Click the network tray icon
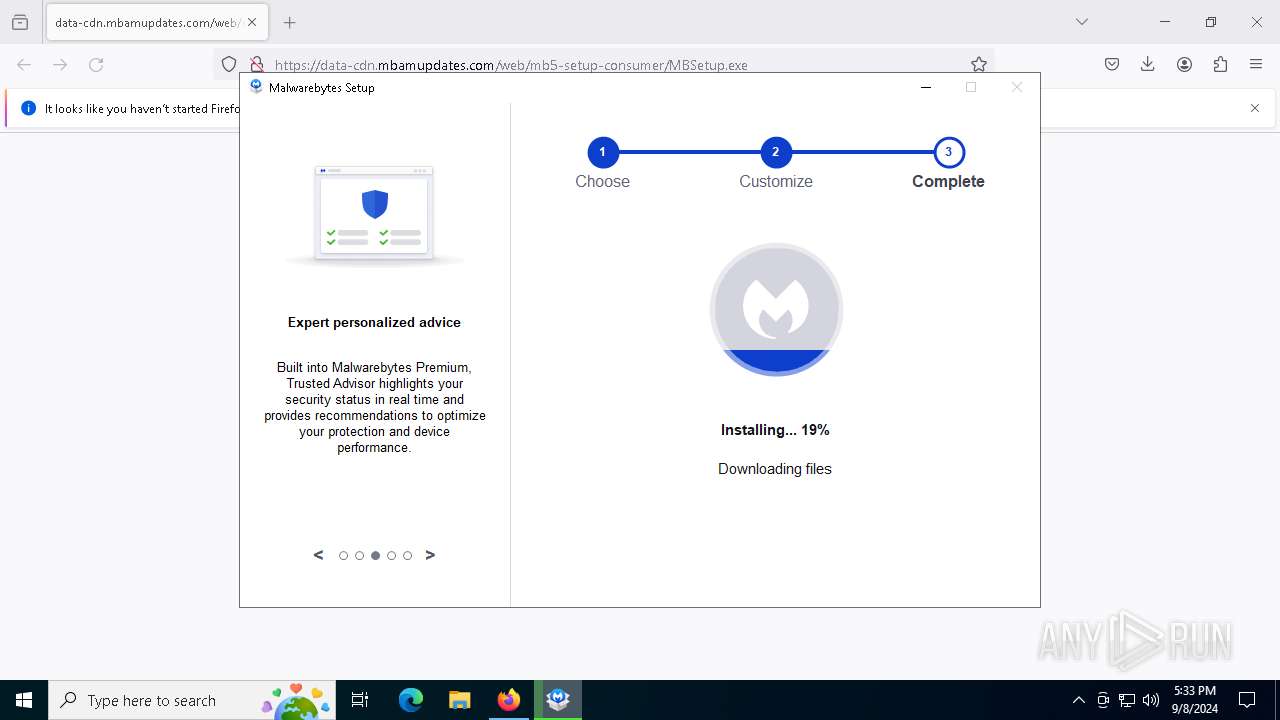The image size is (1280, 720). [x=1127, y=700]
